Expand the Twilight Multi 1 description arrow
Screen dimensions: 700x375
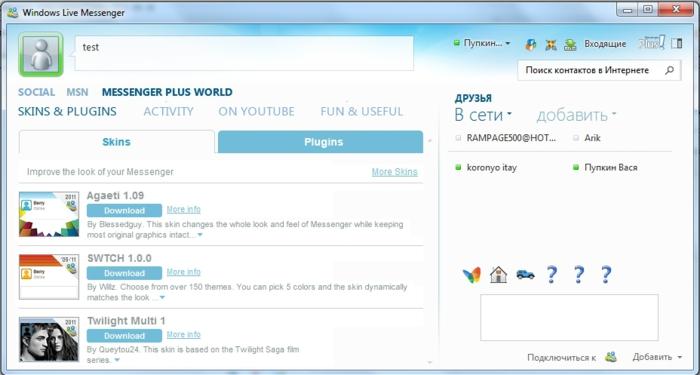click(117, 360)
